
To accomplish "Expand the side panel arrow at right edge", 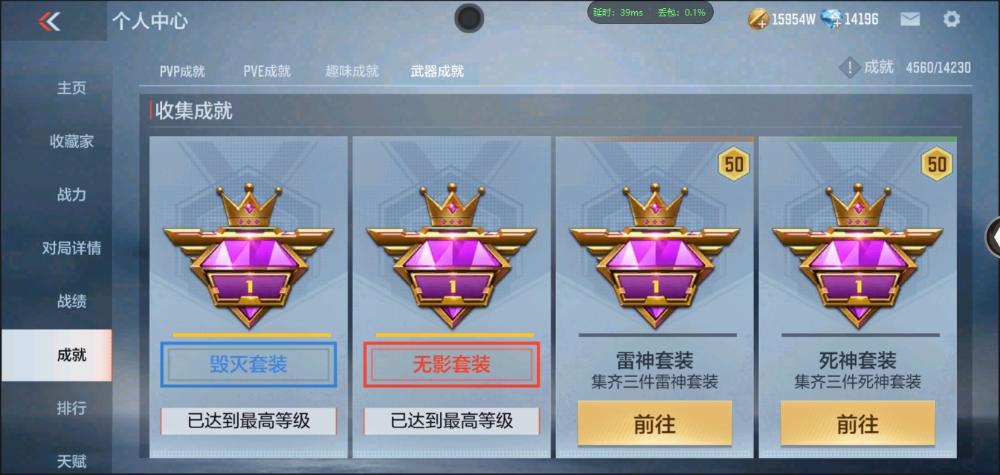I will tap(994, 237).
